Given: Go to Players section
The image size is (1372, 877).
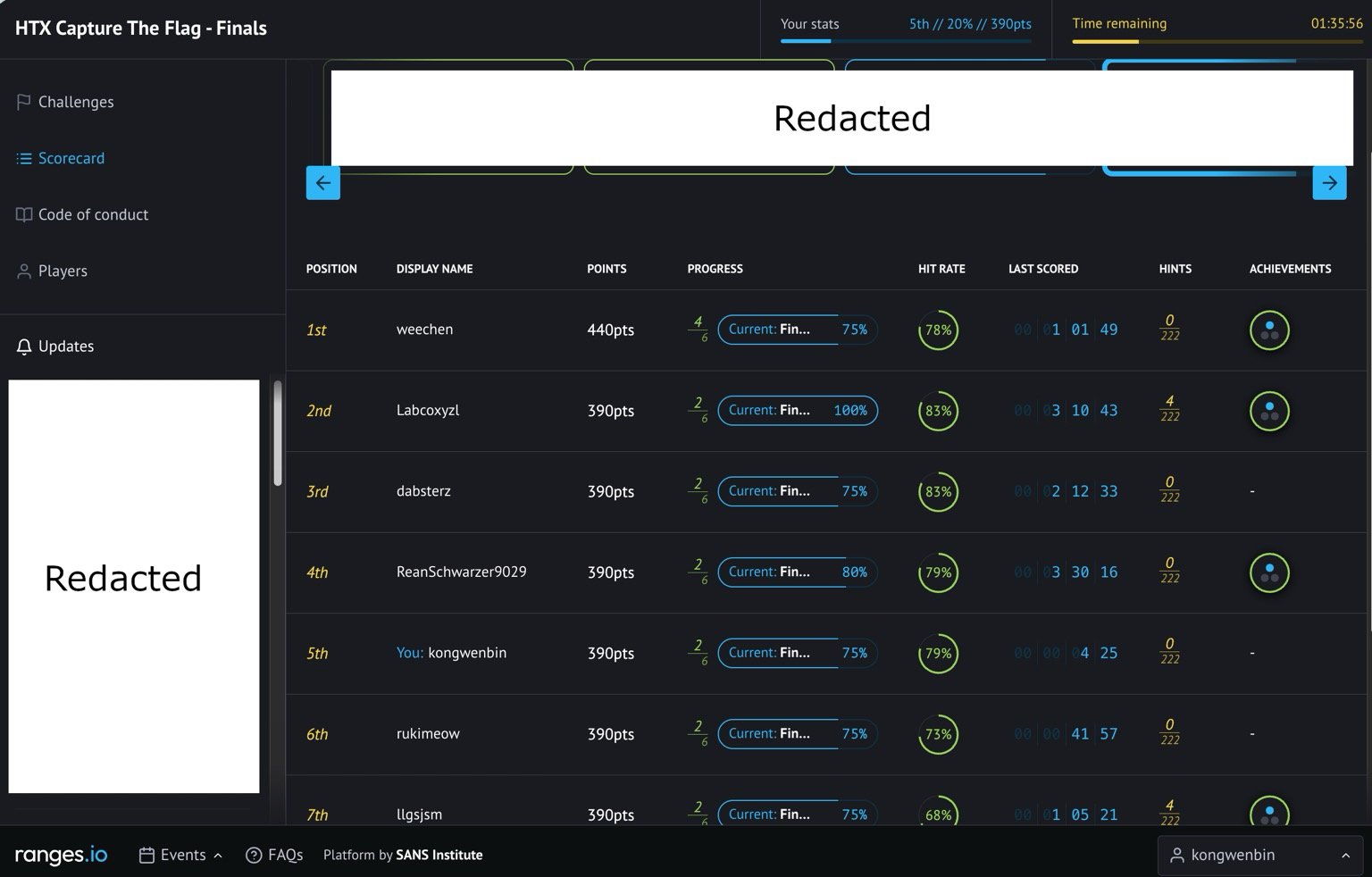Looking at the screenshot, I should point(63,271).
